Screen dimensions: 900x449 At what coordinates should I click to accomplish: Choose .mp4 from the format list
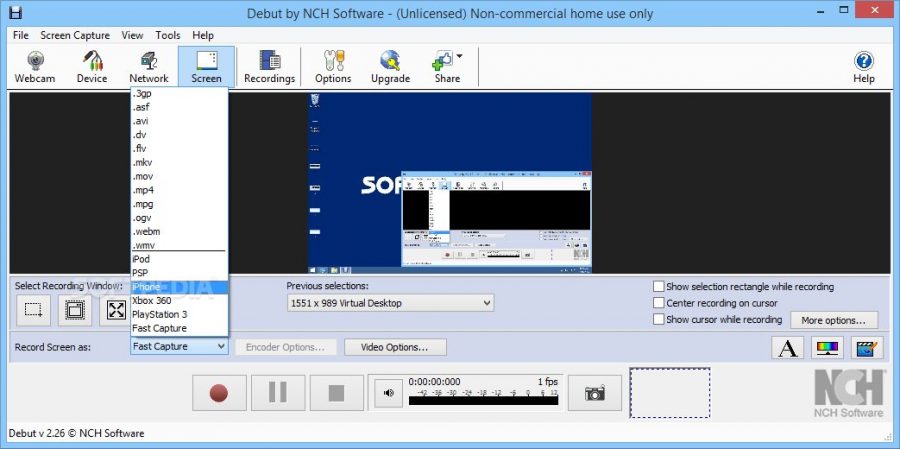tap(144, 190)
